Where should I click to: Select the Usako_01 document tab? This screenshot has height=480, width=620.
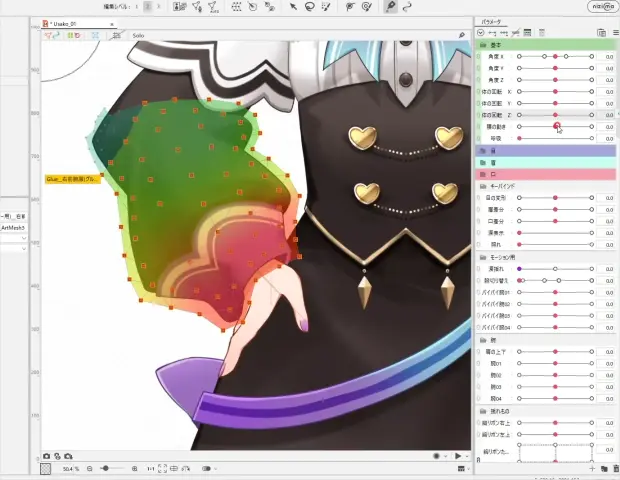(78, 24)
